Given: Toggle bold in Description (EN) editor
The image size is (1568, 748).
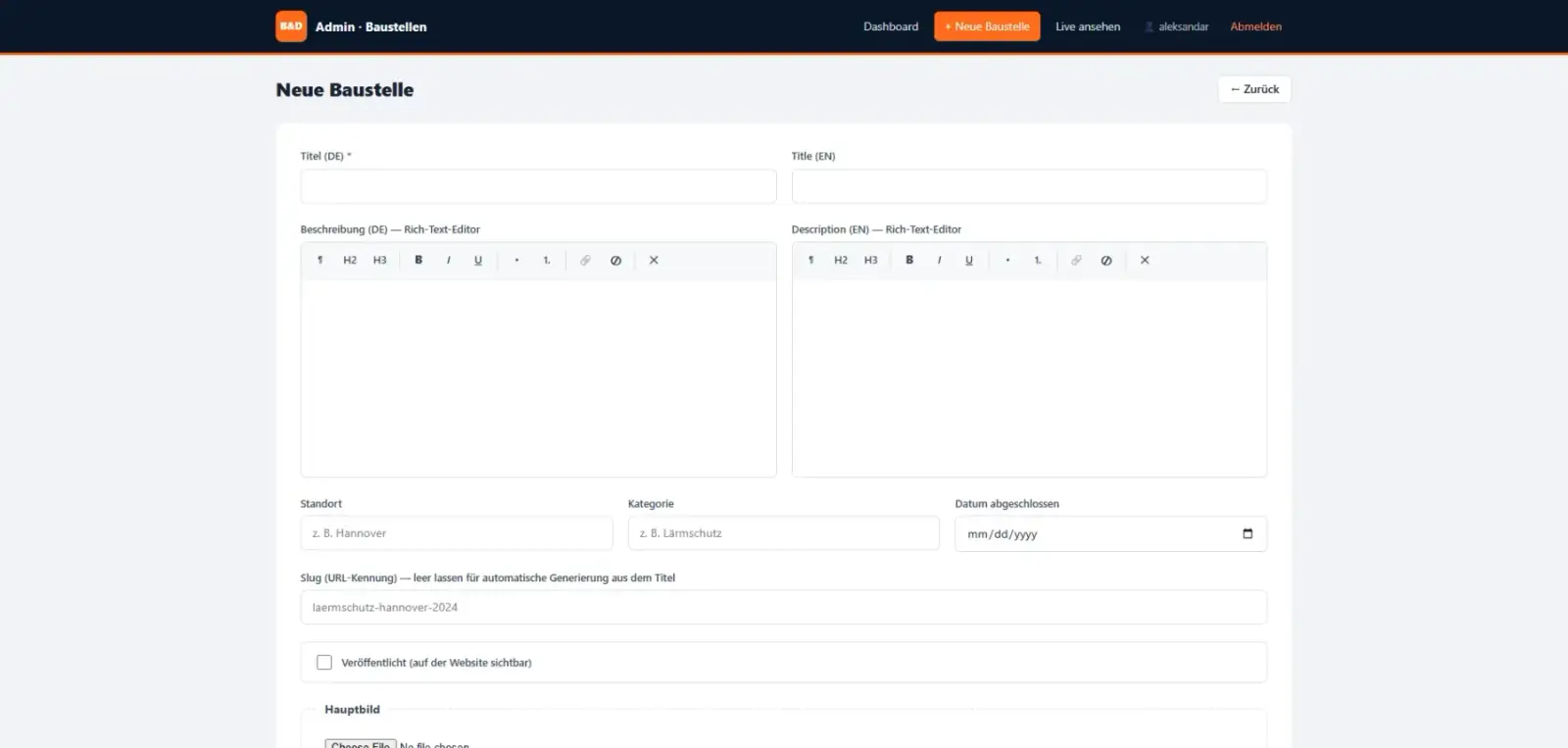Looking at the screenshot, I should click(909, 261).
